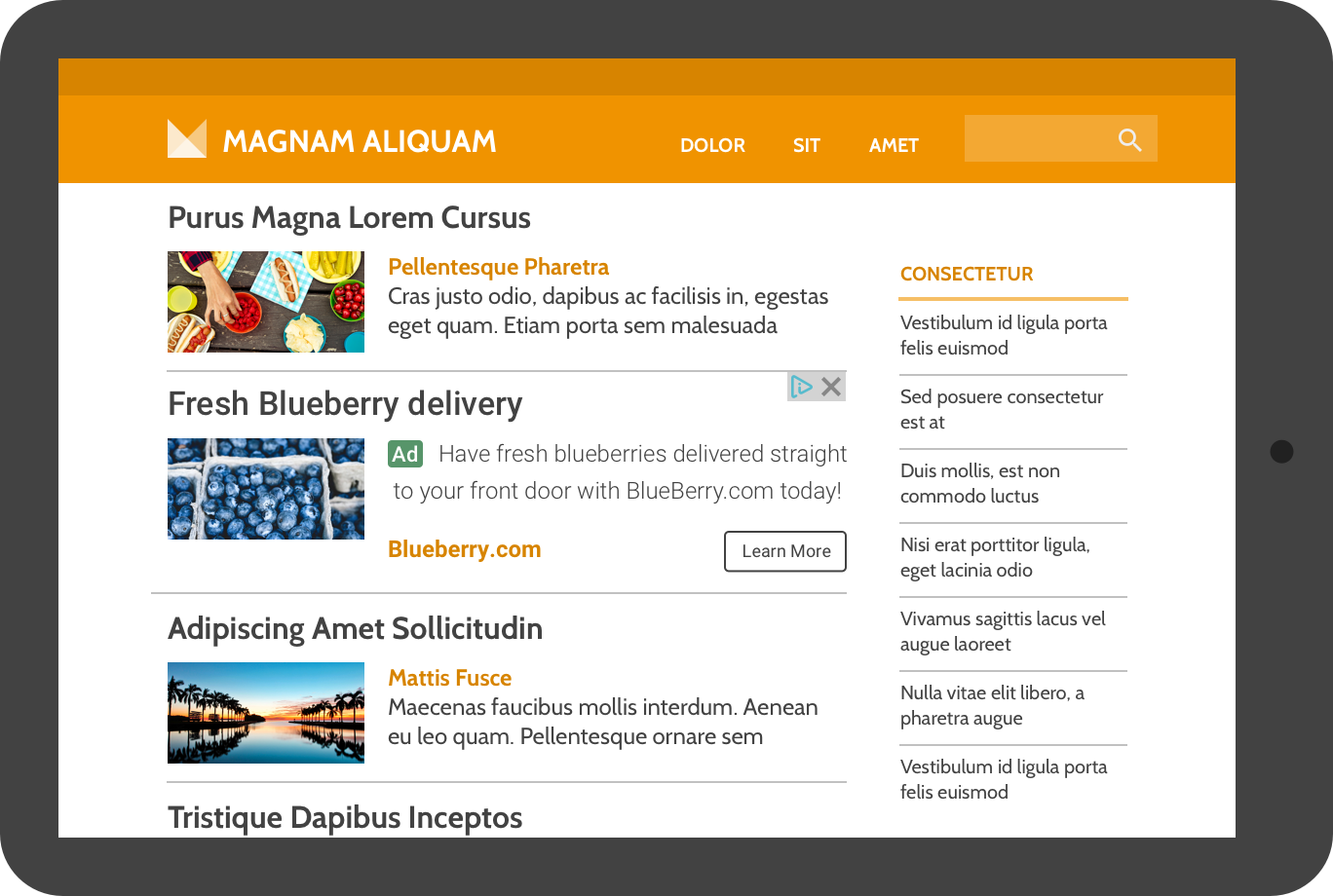
Task: Open the picnic food thumbnail
Action: coord(266,302)
